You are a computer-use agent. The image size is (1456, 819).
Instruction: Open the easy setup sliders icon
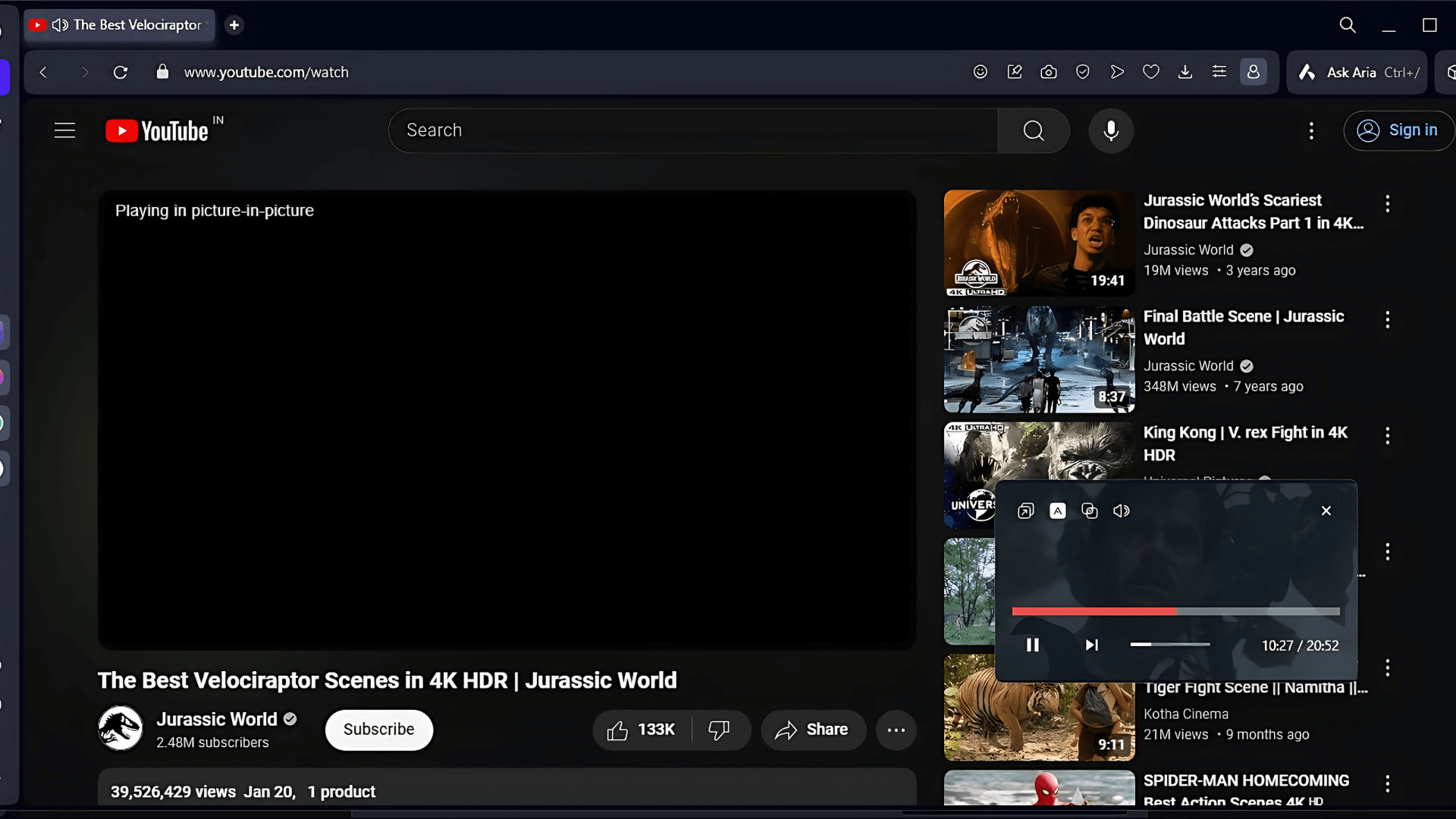[1219, 72]
